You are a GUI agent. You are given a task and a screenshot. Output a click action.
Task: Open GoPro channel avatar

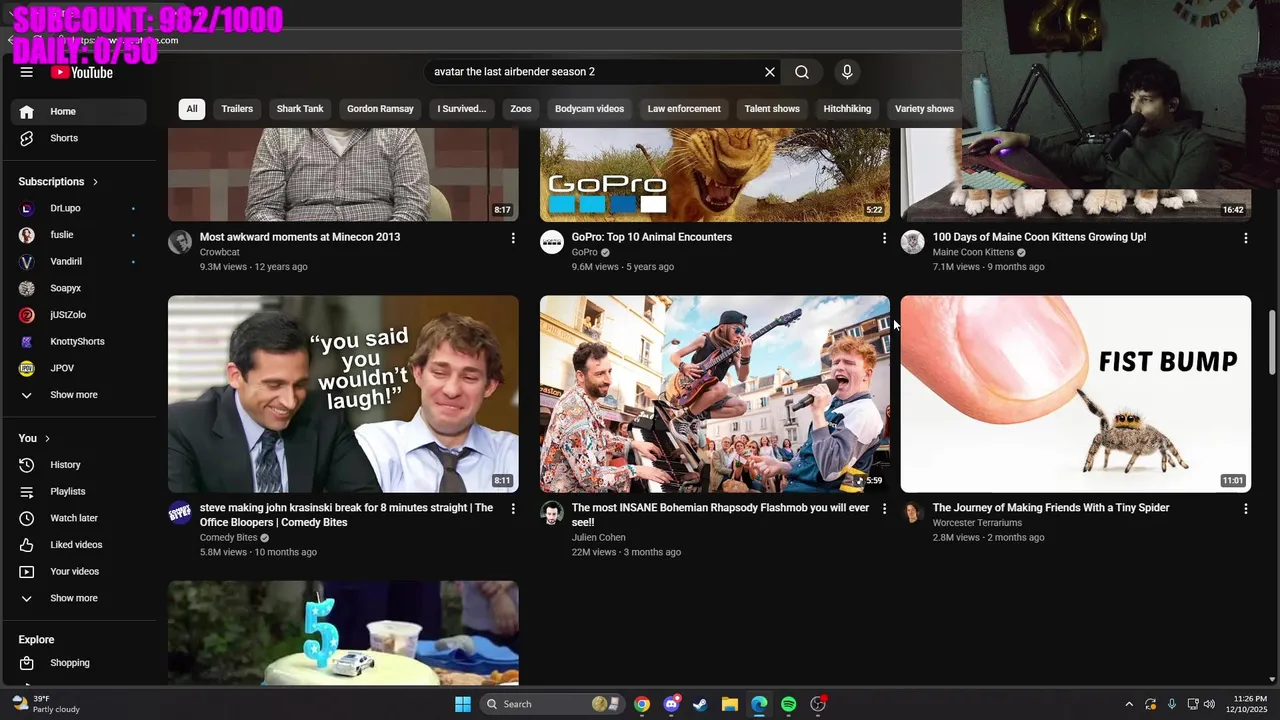pos(552,242)
